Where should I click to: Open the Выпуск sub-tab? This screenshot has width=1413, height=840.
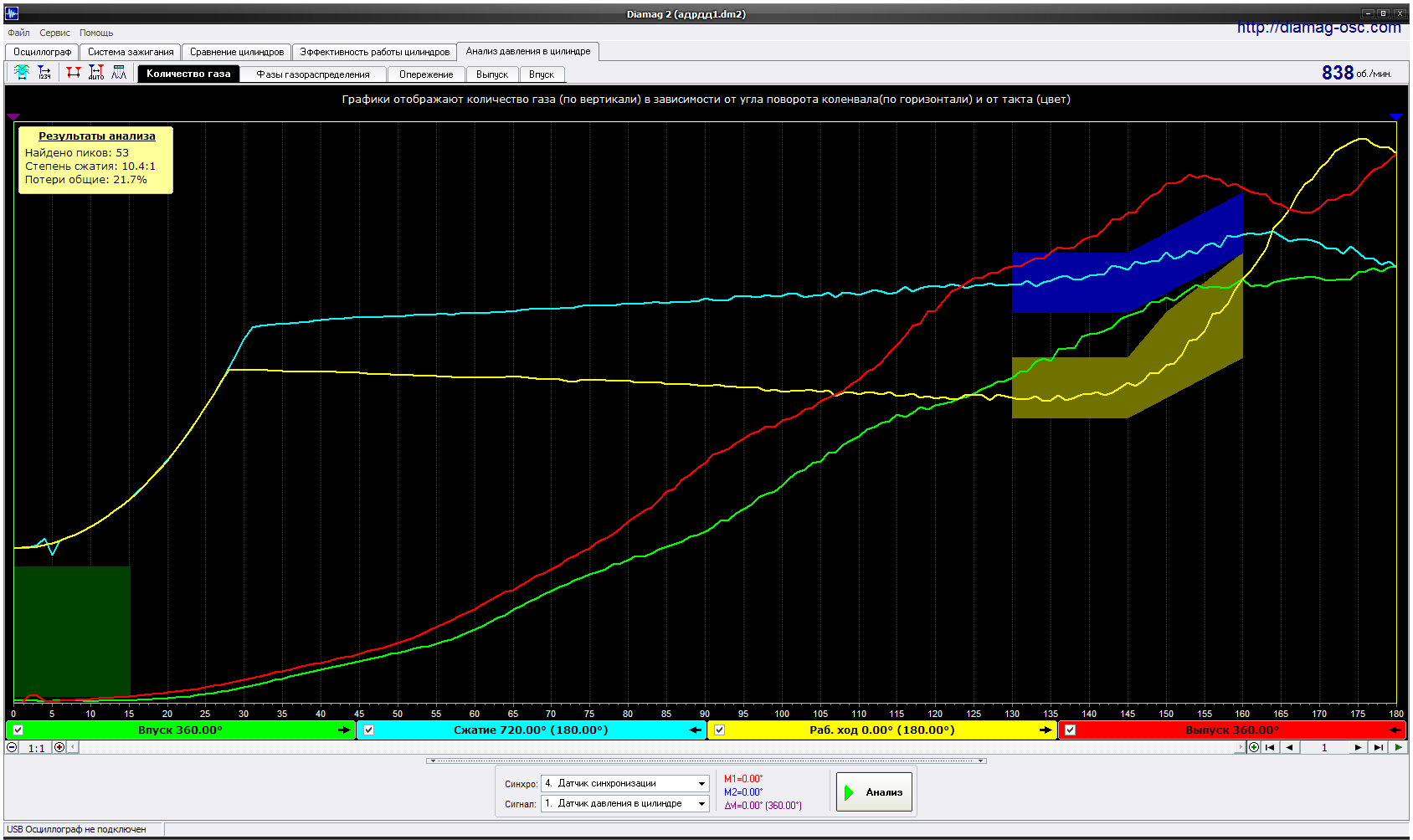coord(492,74)
